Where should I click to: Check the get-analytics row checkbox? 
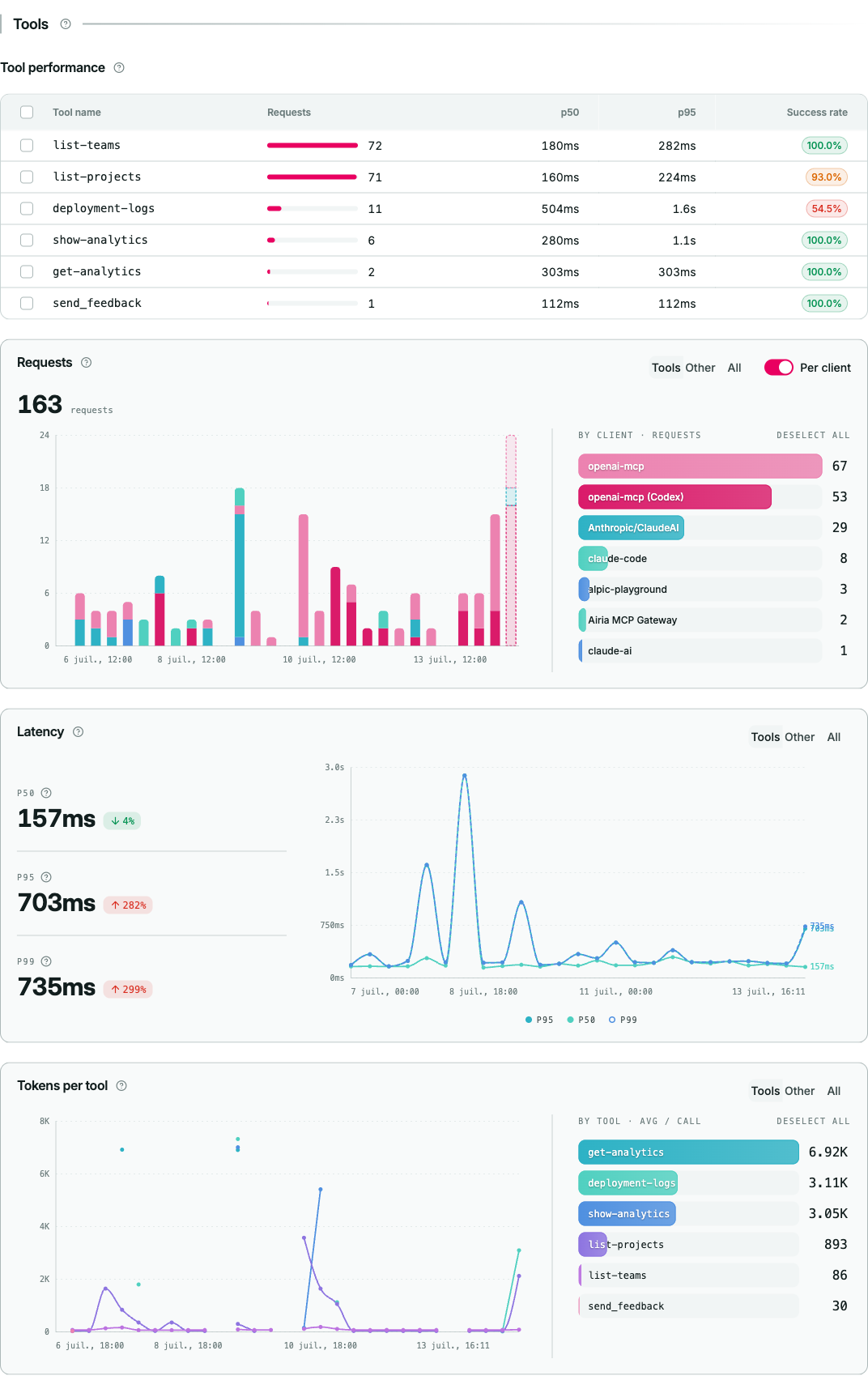pos(27,272)
